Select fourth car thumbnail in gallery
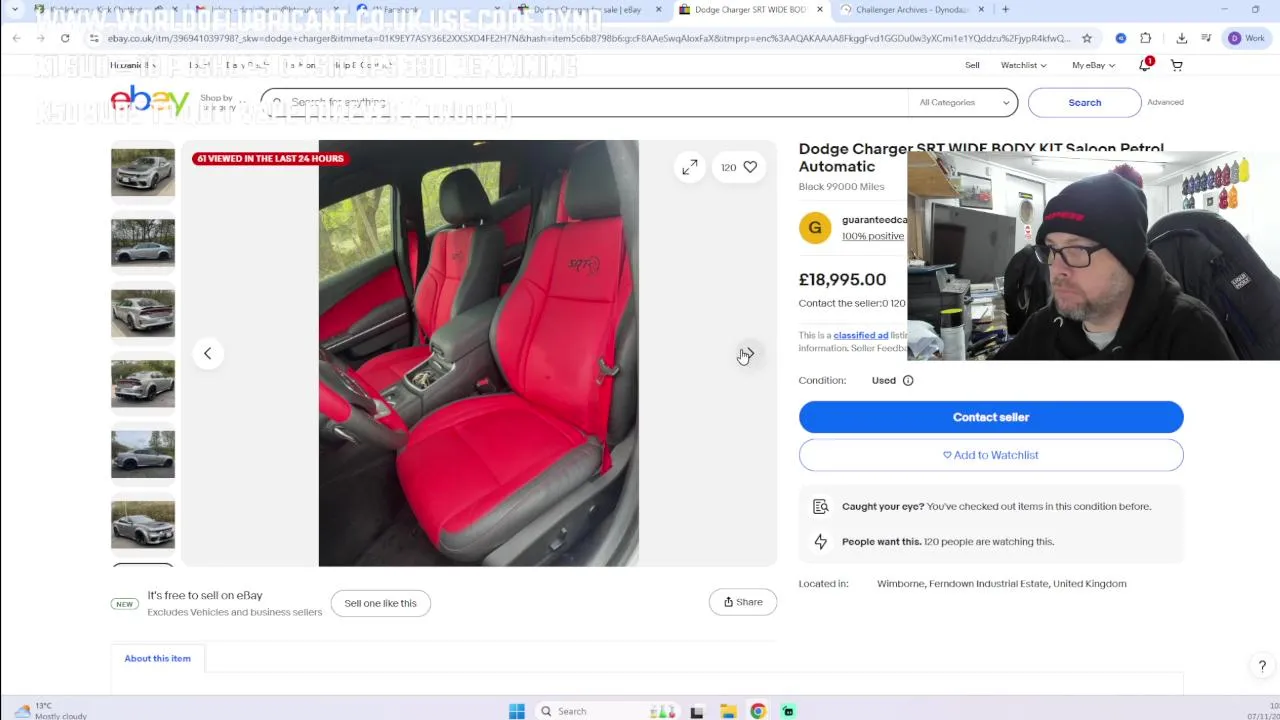The image size is (1280, 720). tap(143, 384)
